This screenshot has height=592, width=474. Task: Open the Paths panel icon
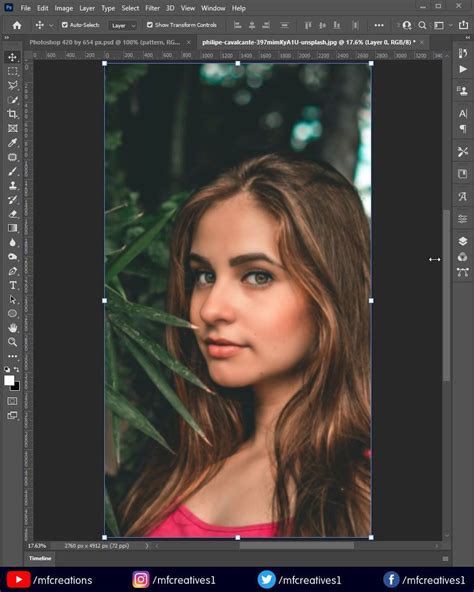tap(463, 272)
